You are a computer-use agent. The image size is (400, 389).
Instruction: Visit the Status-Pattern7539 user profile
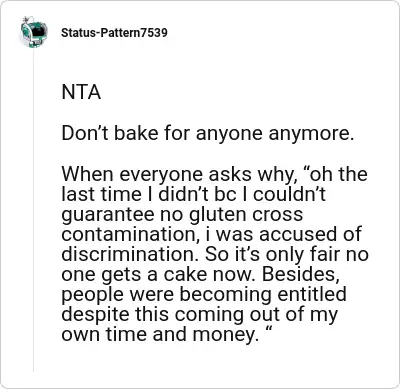114,33
